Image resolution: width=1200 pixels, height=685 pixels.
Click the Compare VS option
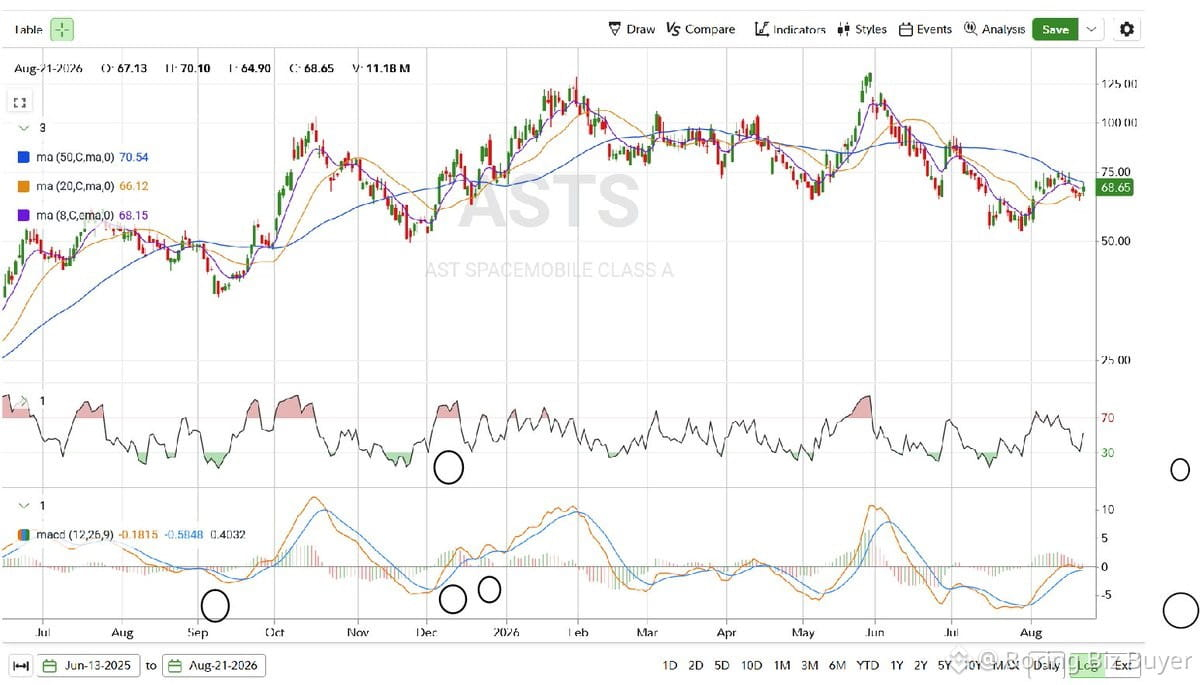coord(700,29)
